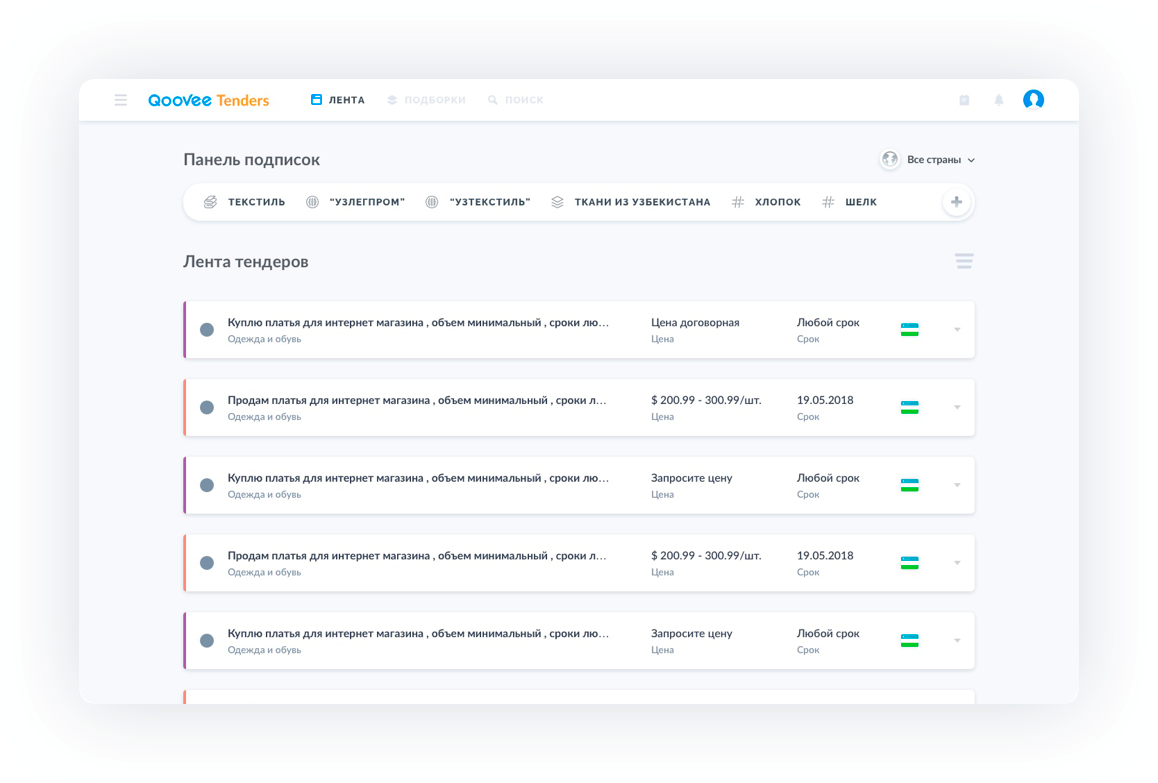Select the Хлопок hashtag subscription
The image size is (1158, 783).
[766, 202]
